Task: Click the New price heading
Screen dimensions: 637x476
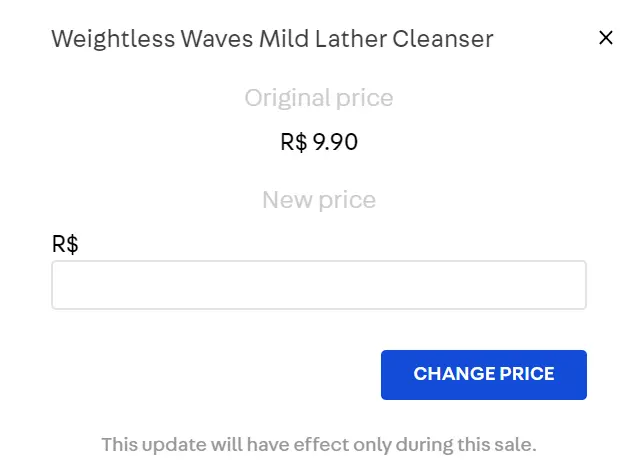Action: [318, 200]
